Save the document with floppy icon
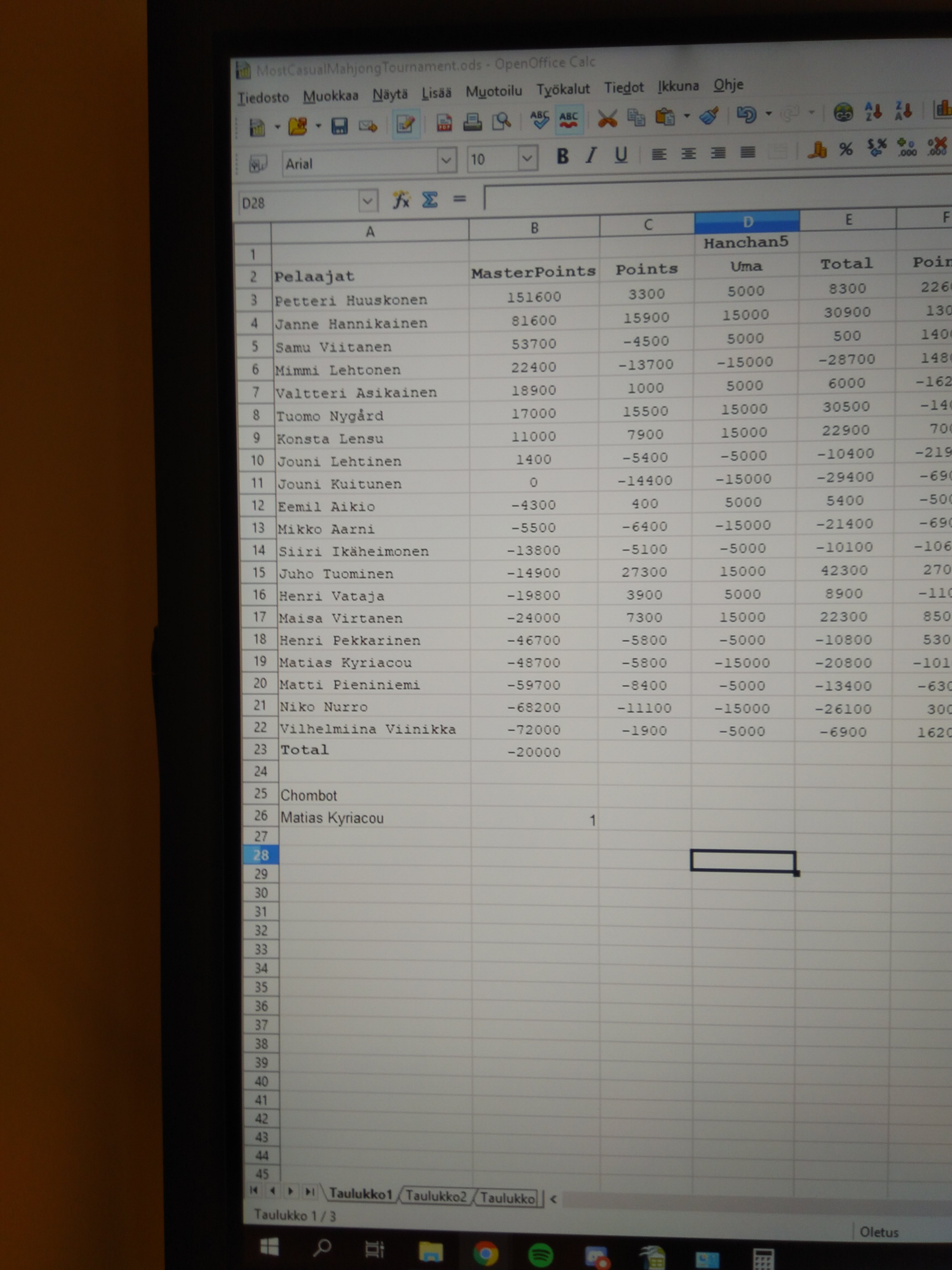 339,126
